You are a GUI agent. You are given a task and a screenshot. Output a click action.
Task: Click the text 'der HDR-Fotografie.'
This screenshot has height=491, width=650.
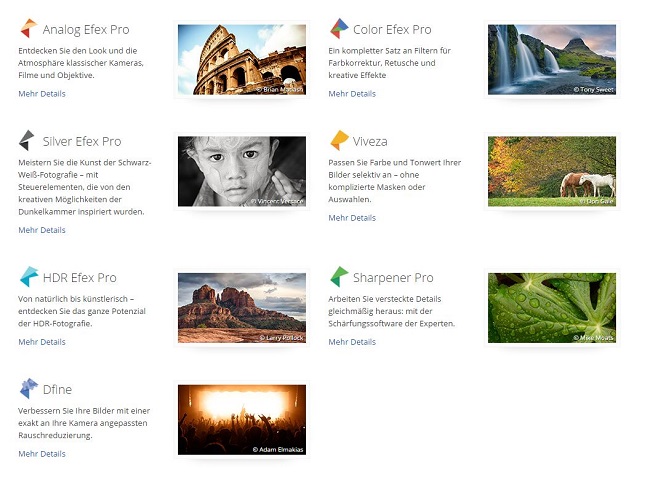[x=55, y=324]
